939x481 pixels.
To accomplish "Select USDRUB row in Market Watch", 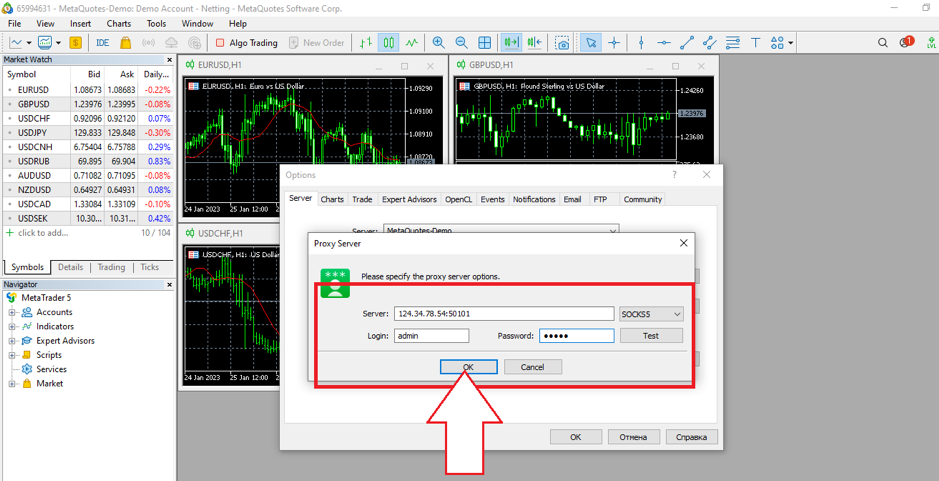I will point(89,162).
